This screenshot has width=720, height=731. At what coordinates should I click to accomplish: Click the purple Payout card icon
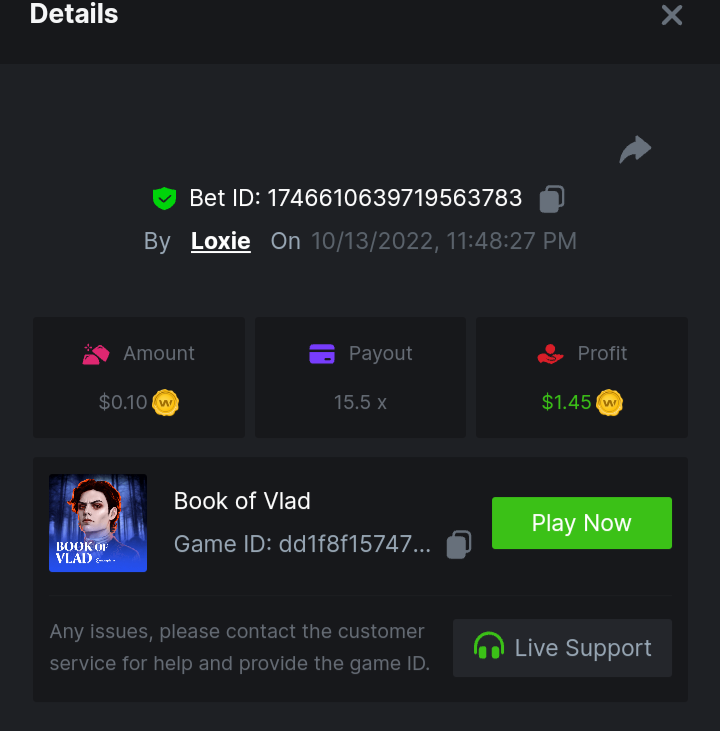point(322,354)
